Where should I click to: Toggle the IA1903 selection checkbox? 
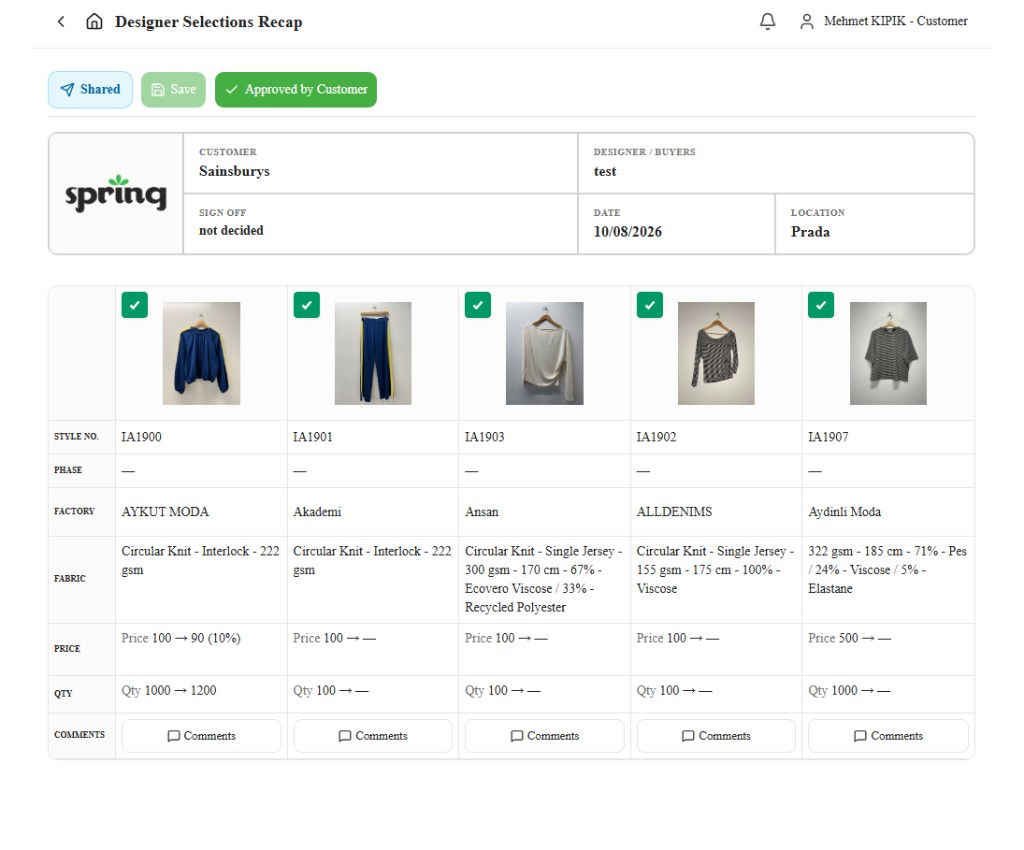click(x=477, y=305)
